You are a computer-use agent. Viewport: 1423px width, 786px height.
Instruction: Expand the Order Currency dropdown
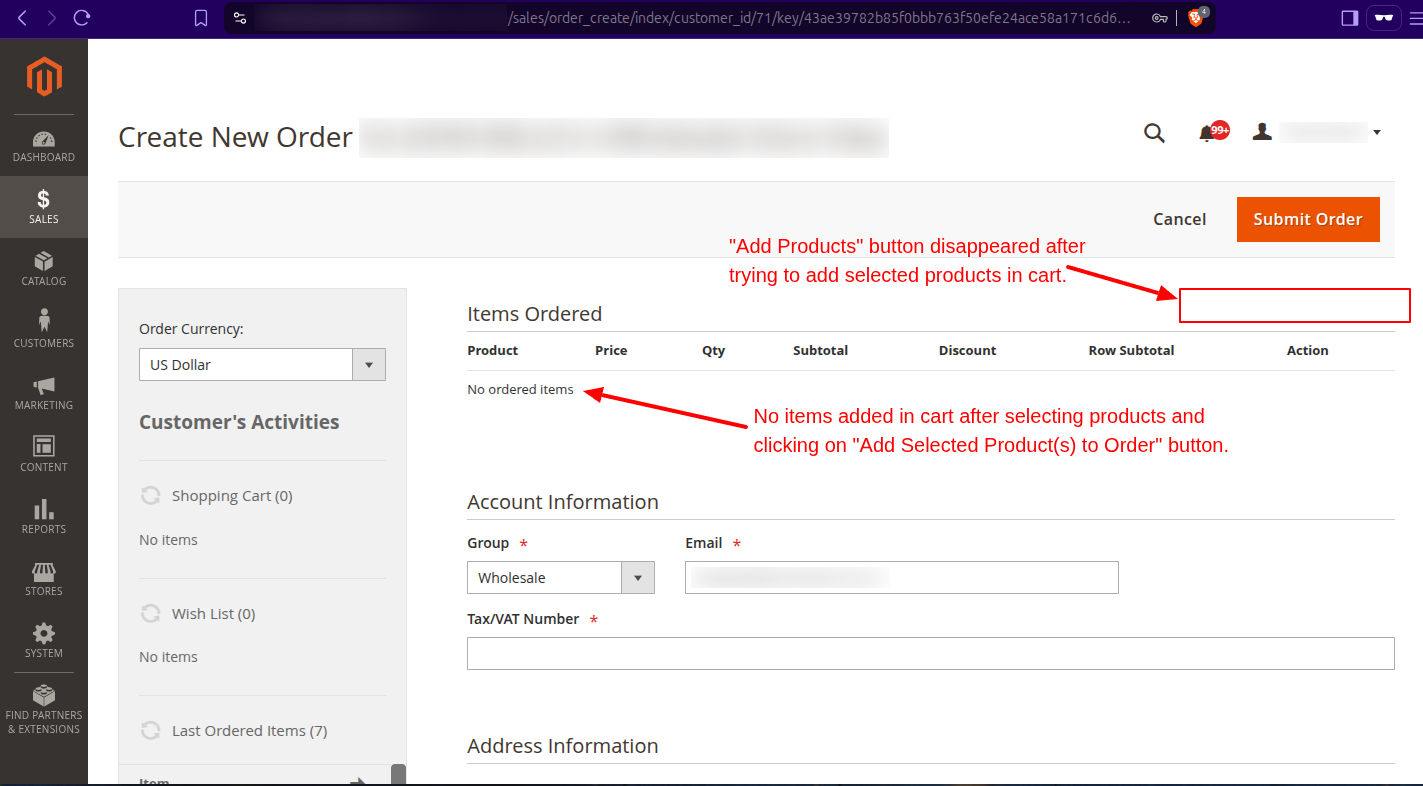262,365
